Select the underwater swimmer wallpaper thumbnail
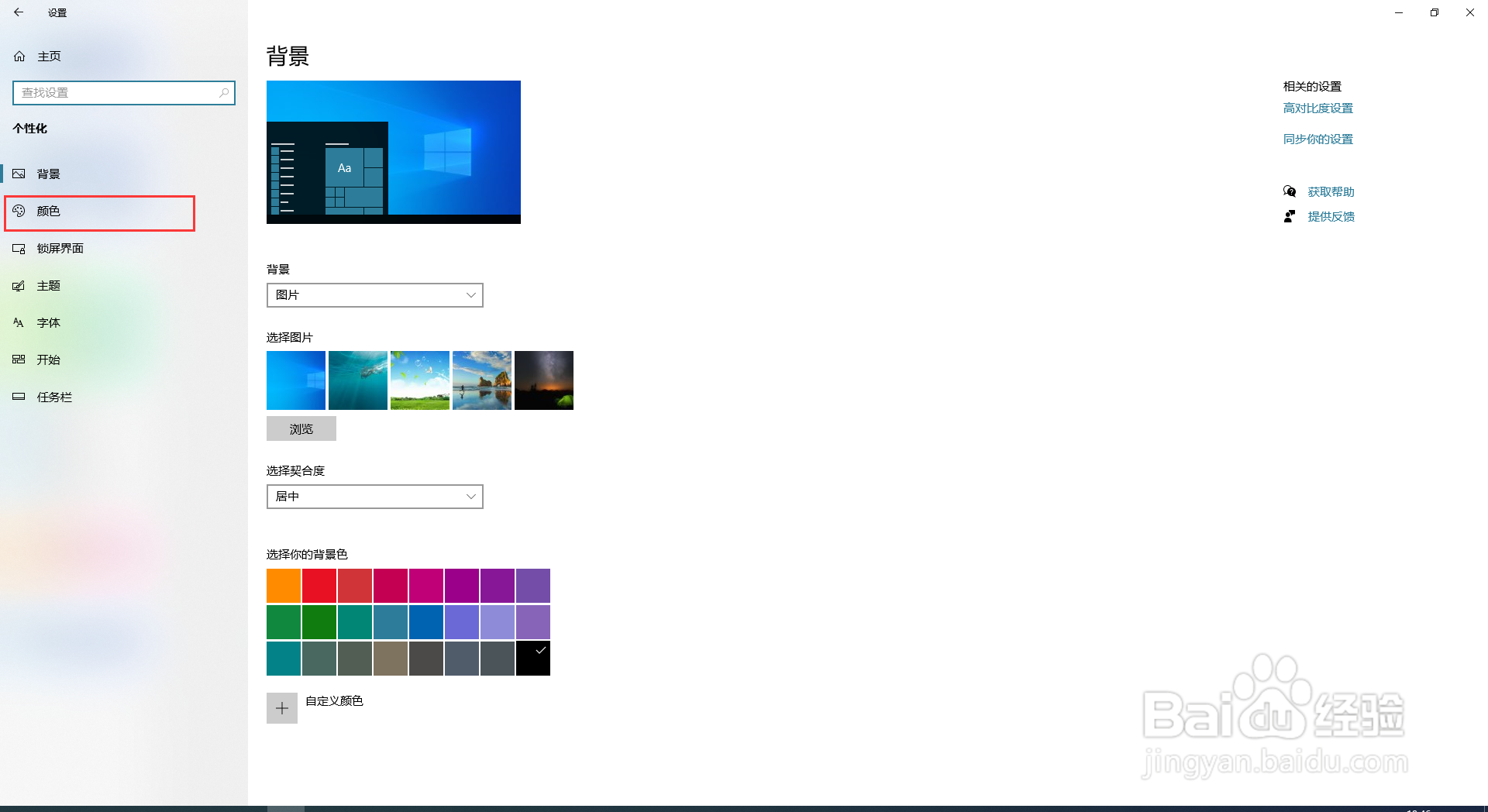The image size is (1488, 812). 357,380
